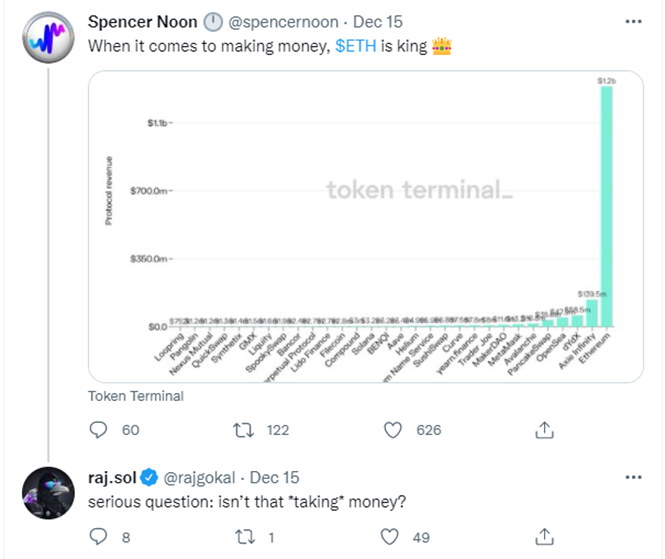665x559 pixels.
Task: Share raj.sol's reply using share icon
Action: coord(545,537)
